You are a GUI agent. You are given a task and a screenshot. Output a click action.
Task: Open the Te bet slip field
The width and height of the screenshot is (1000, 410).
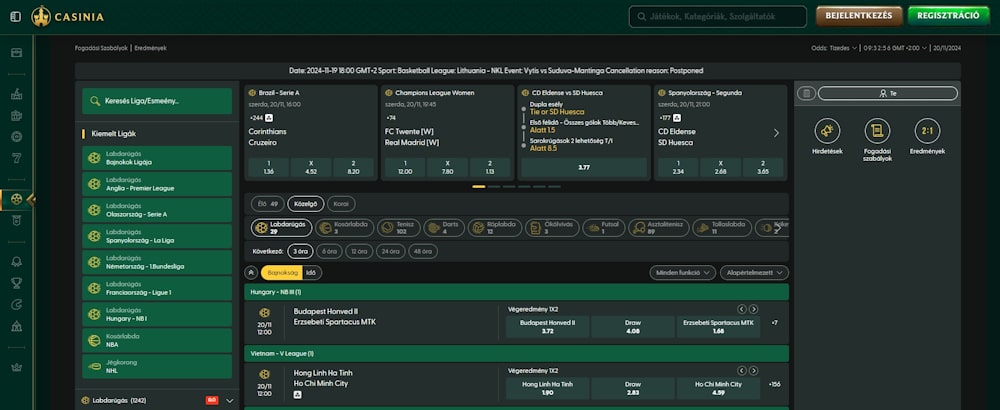(888, 94)
